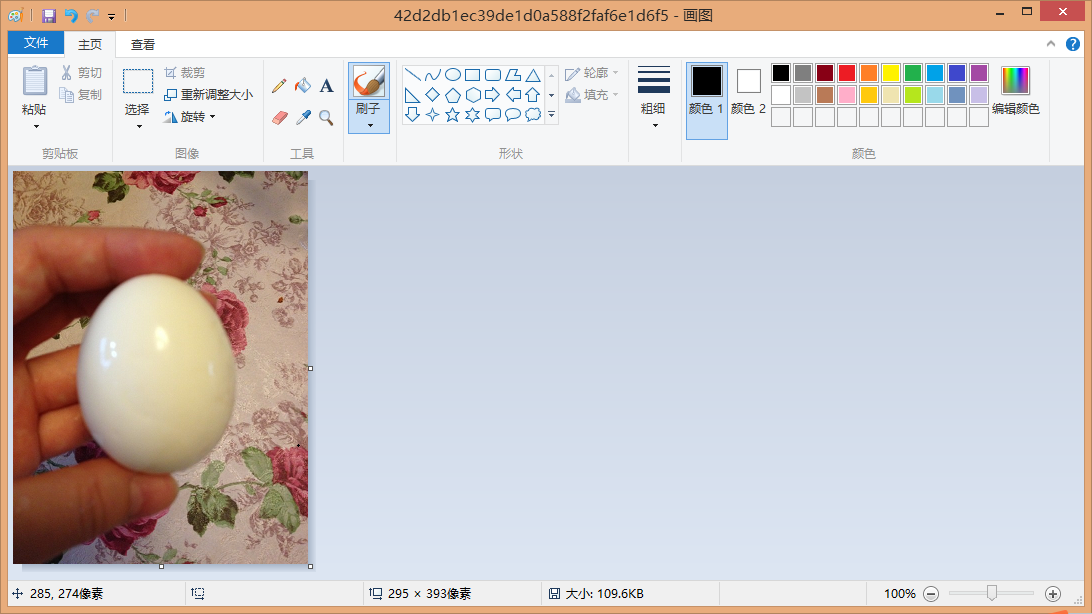Choose the Curve shape
Screen dimensions: 1092x614
pyautogui.click(x=432, y=74)
